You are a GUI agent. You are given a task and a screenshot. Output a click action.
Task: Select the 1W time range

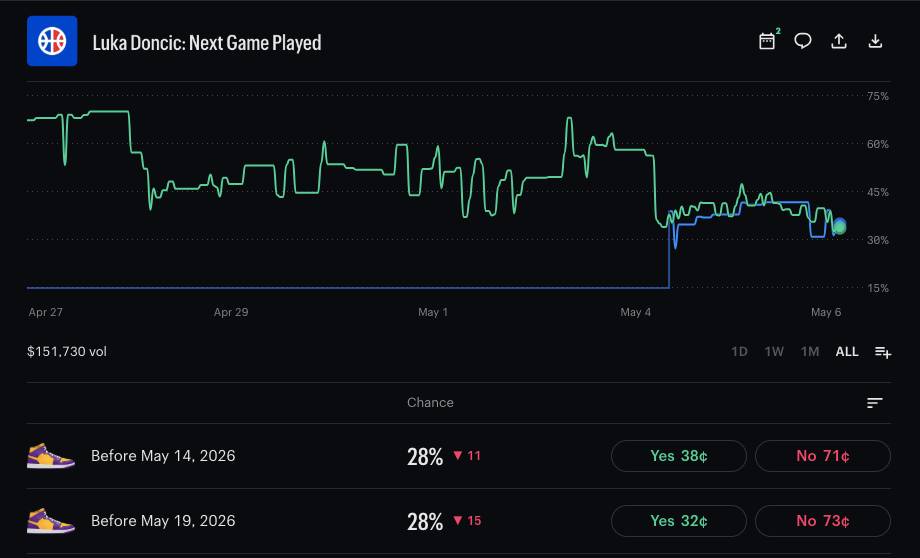774,351
